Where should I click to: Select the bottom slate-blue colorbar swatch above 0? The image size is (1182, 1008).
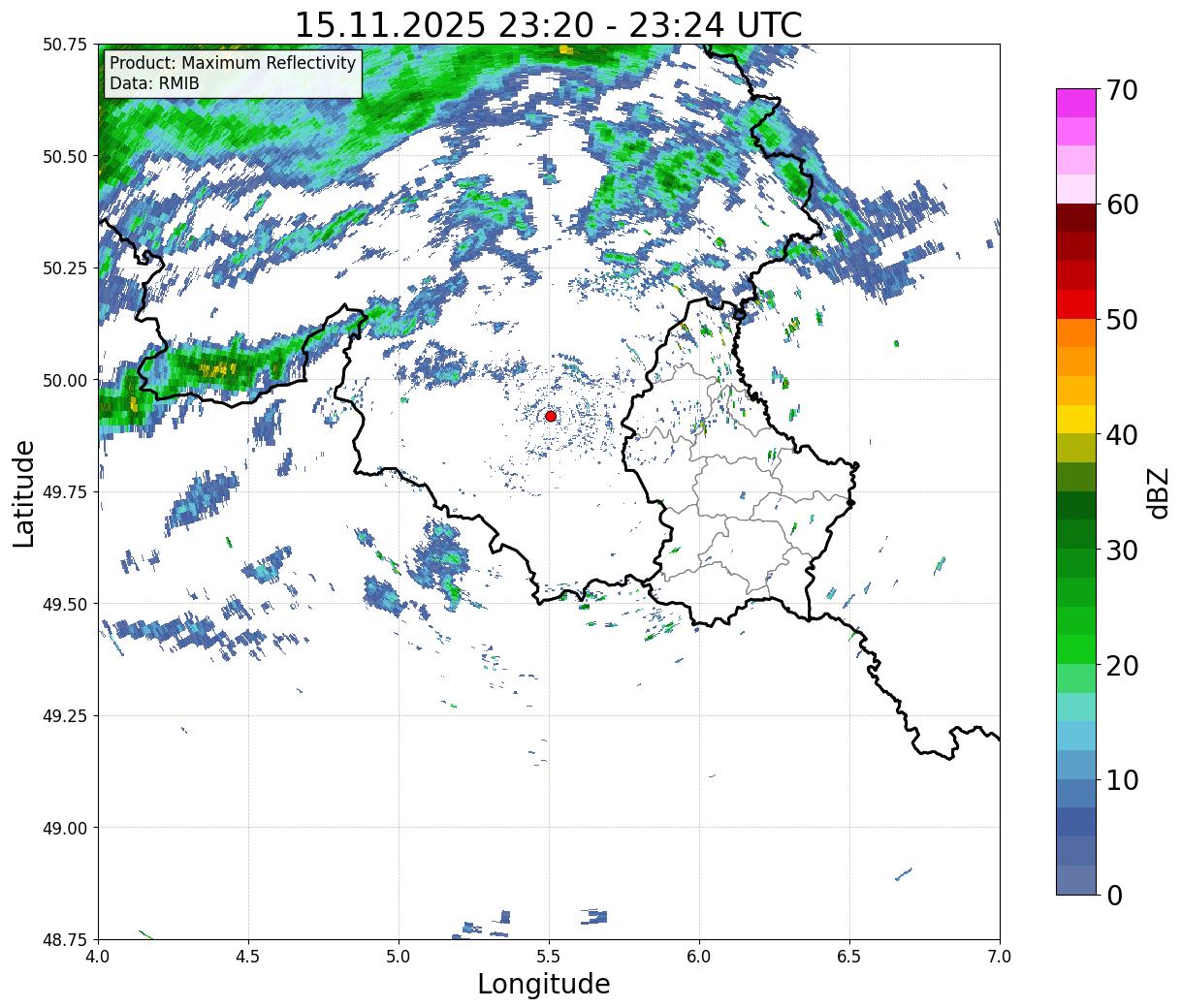click(x=1076, y=880)
